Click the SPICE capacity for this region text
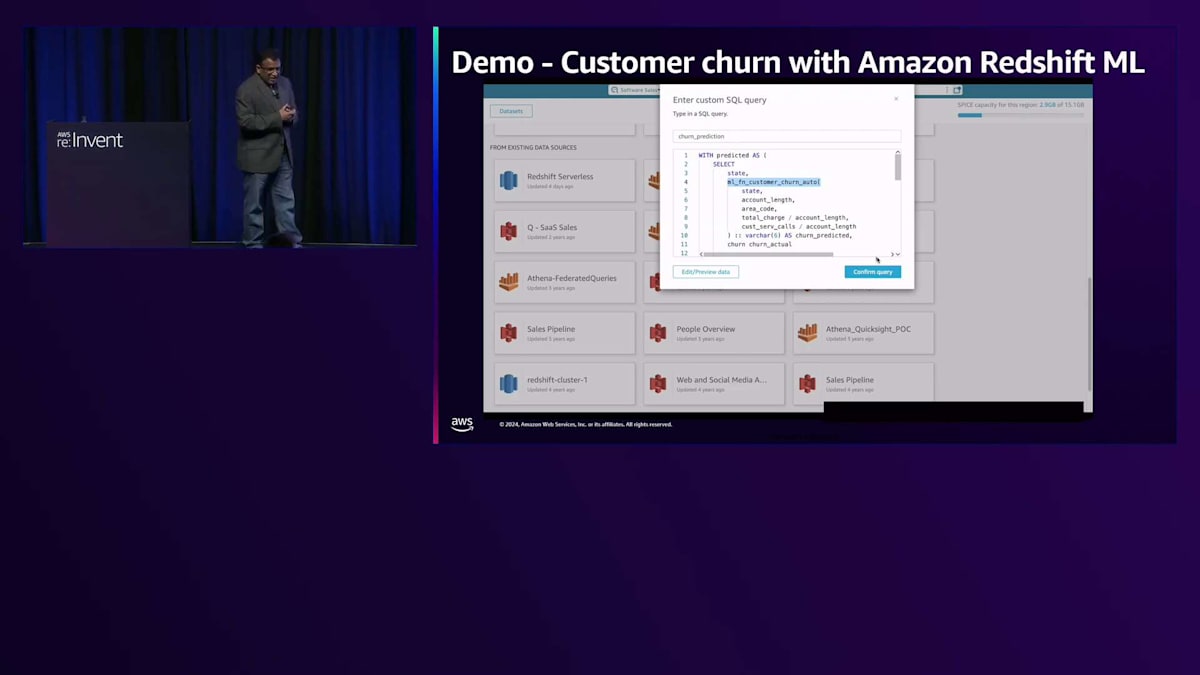 click(1020, 104)
